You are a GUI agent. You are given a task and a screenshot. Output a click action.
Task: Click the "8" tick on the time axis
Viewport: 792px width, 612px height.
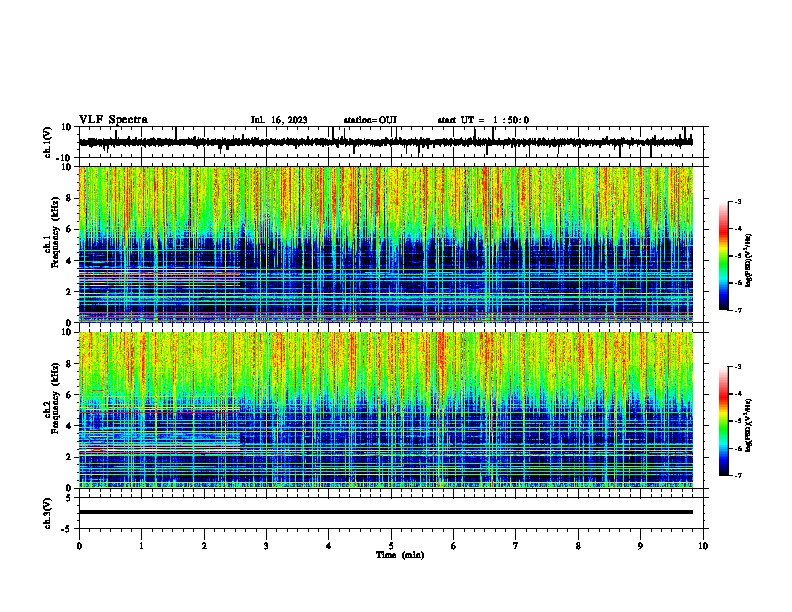578,546
